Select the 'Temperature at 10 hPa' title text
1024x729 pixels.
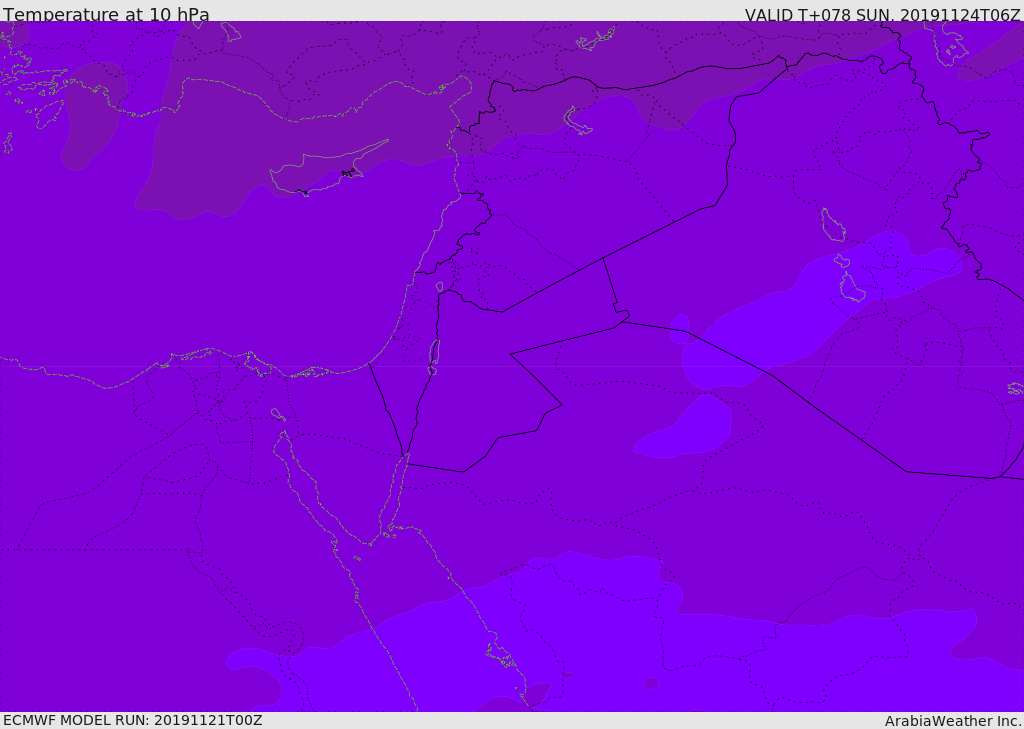(x=106, y=14)
